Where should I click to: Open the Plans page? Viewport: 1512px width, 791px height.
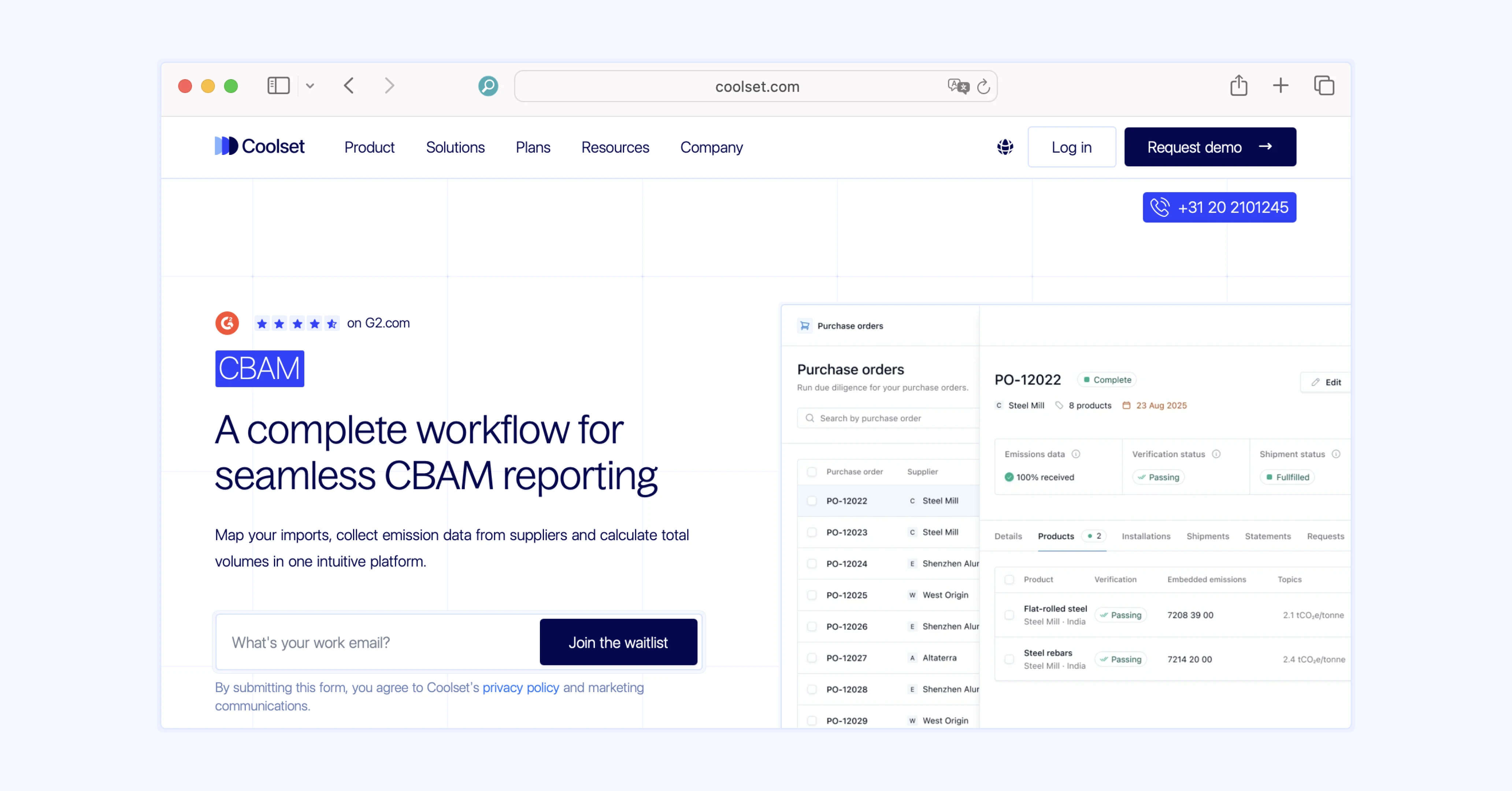533,147
